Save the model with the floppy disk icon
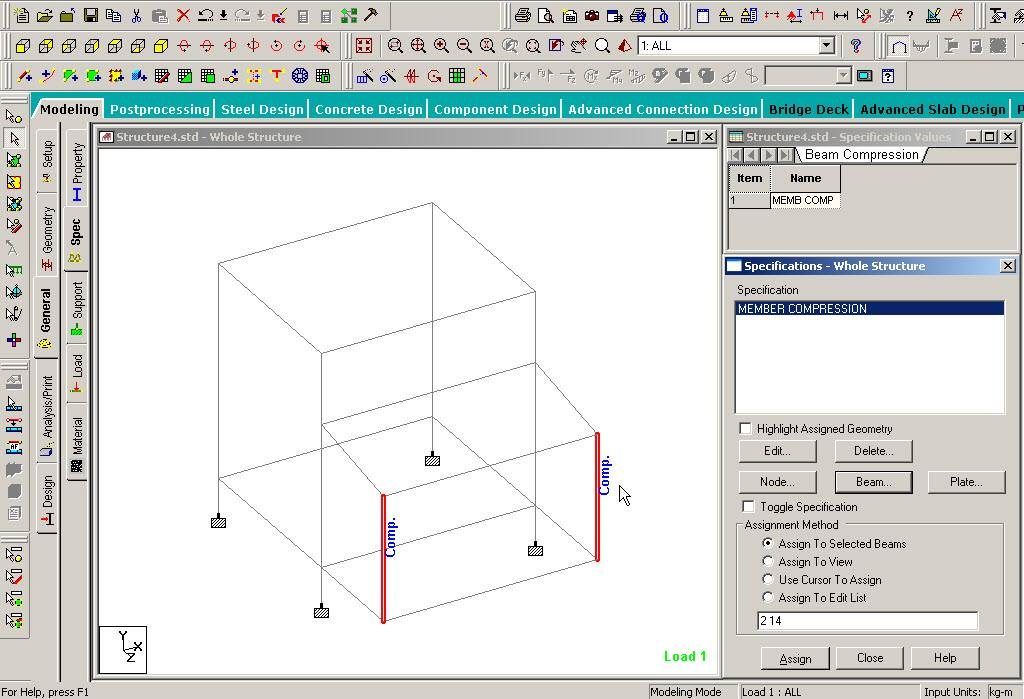Viewport: 1024px width, 699px height. point(91,15)
